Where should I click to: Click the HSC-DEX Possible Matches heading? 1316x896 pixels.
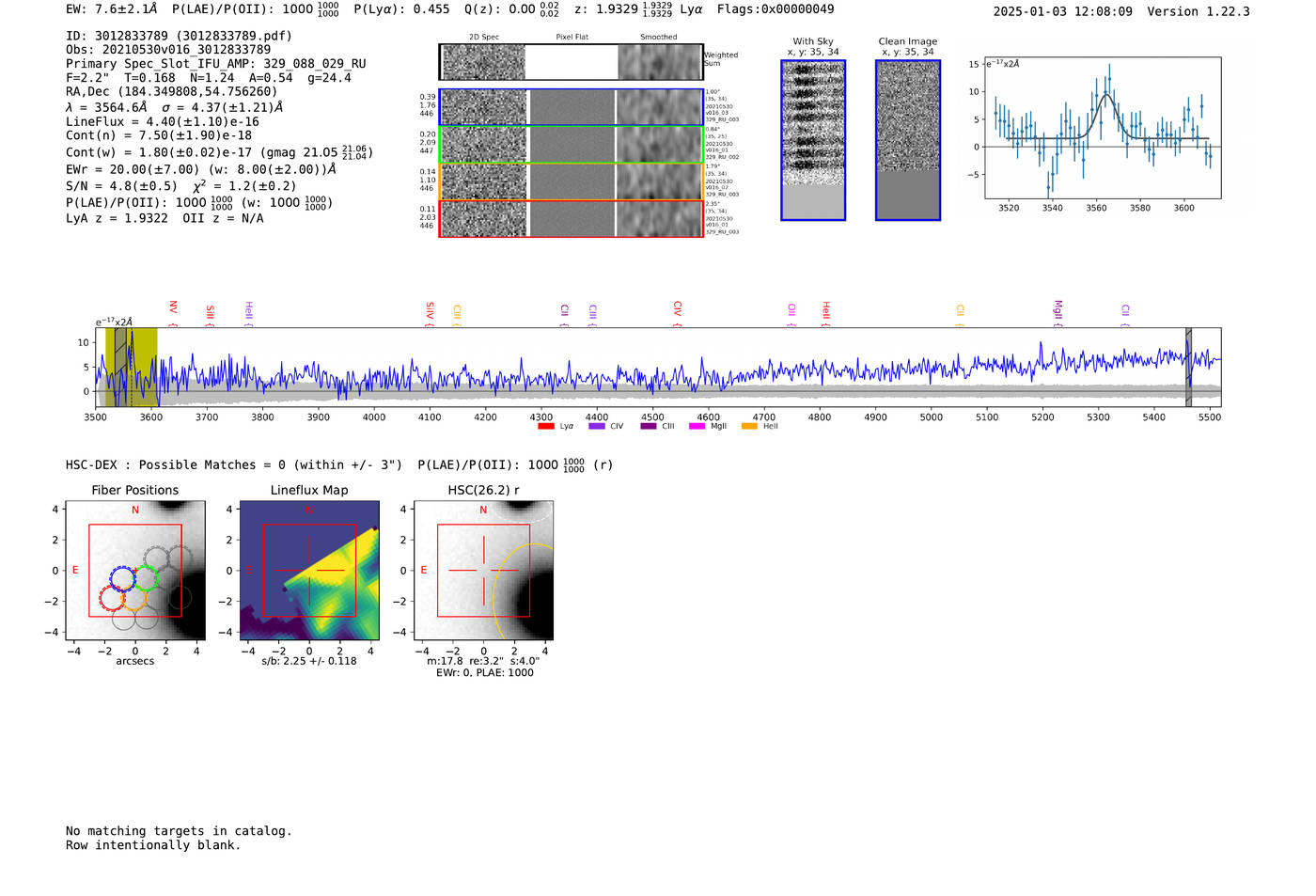[339, 464]
